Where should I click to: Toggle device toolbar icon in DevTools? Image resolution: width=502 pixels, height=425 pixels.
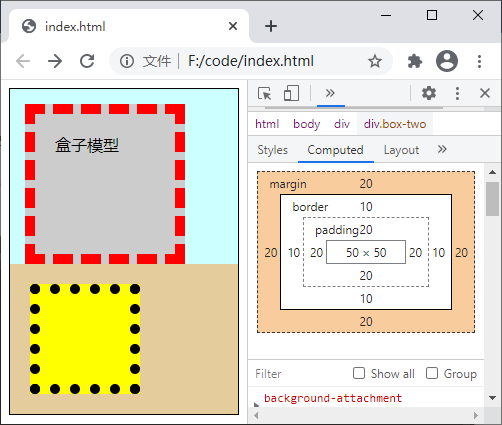click(x=291, y=93)
